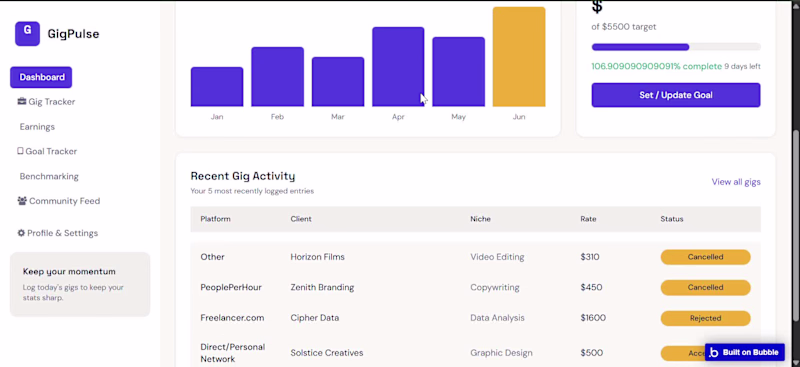Click the Jan bar in the chart

click(217, 87)
